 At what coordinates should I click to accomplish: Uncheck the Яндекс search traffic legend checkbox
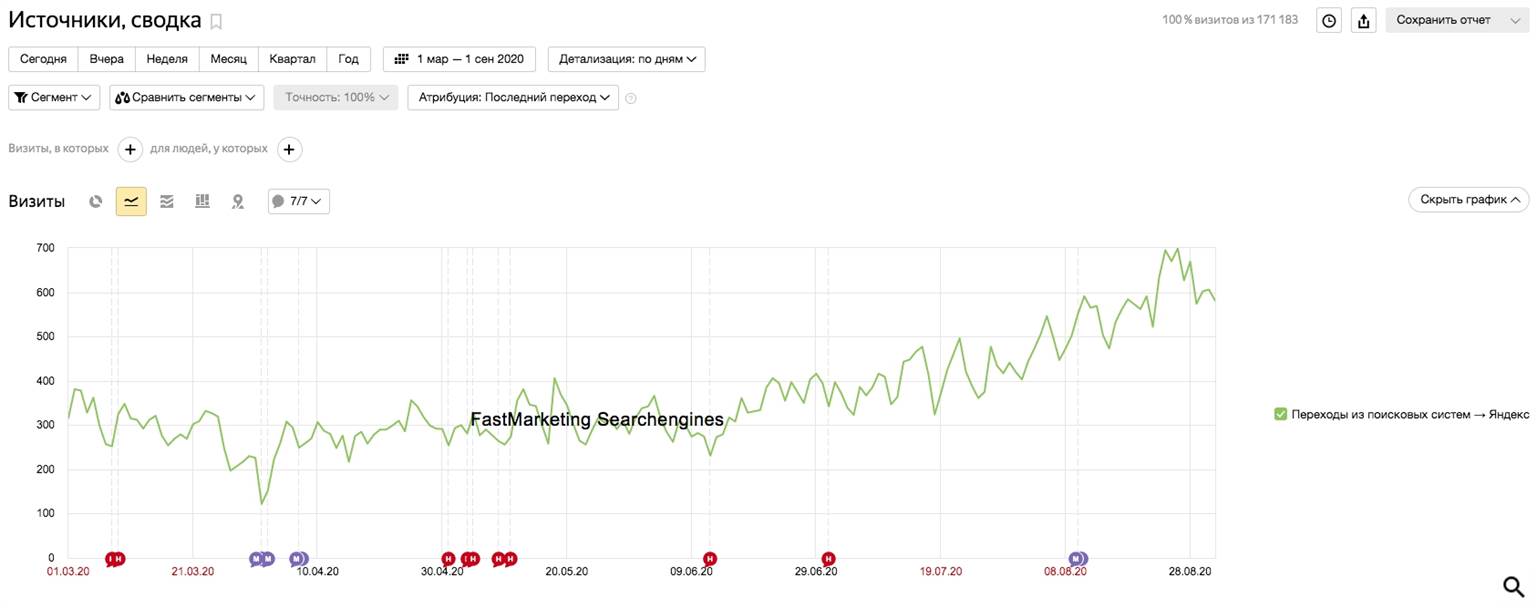1281,414
